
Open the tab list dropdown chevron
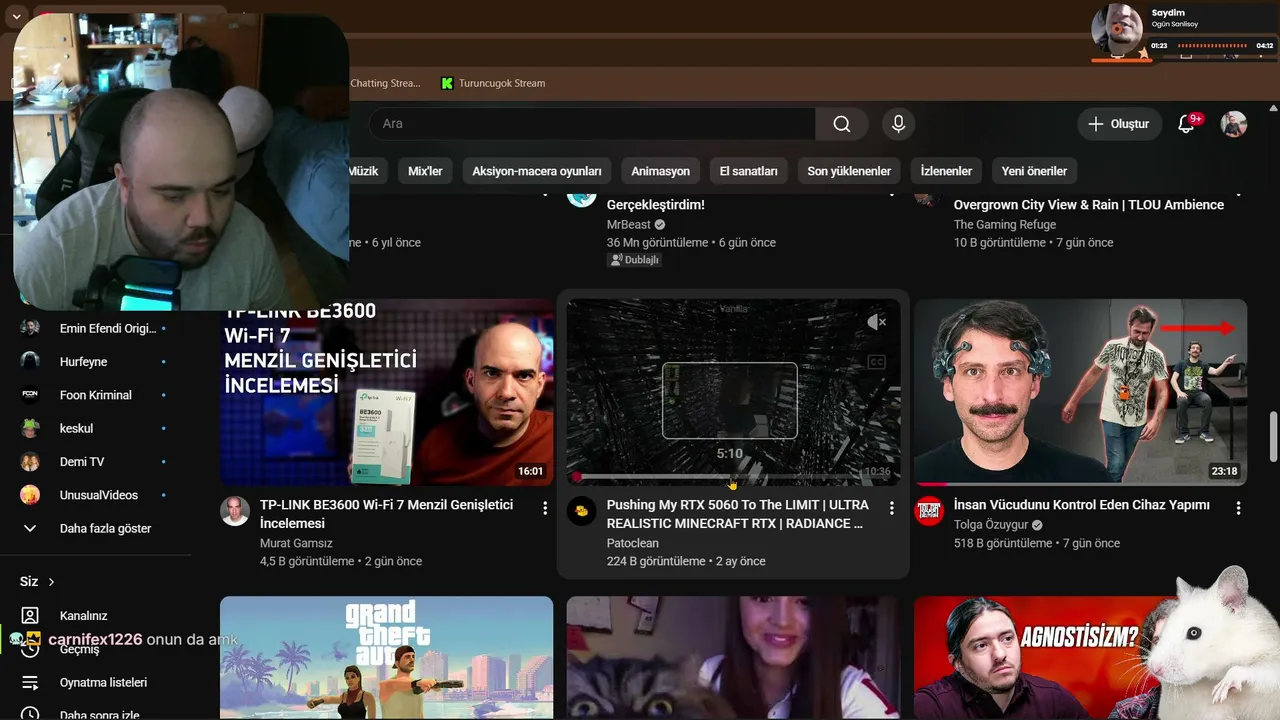[x=17, y=17]
